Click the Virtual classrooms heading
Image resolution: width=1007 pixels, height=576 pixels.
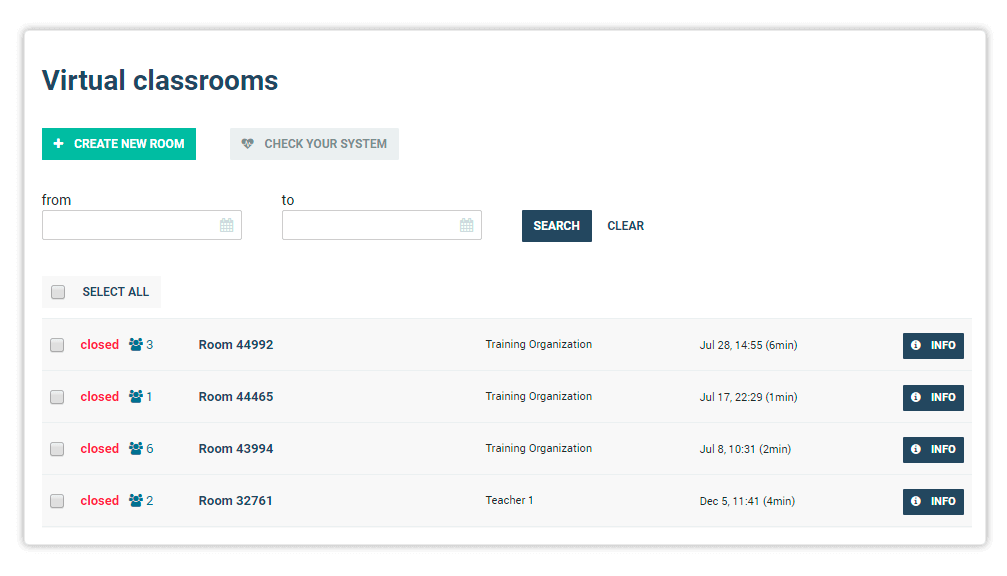pyautogui.click(x=160, y=81)
